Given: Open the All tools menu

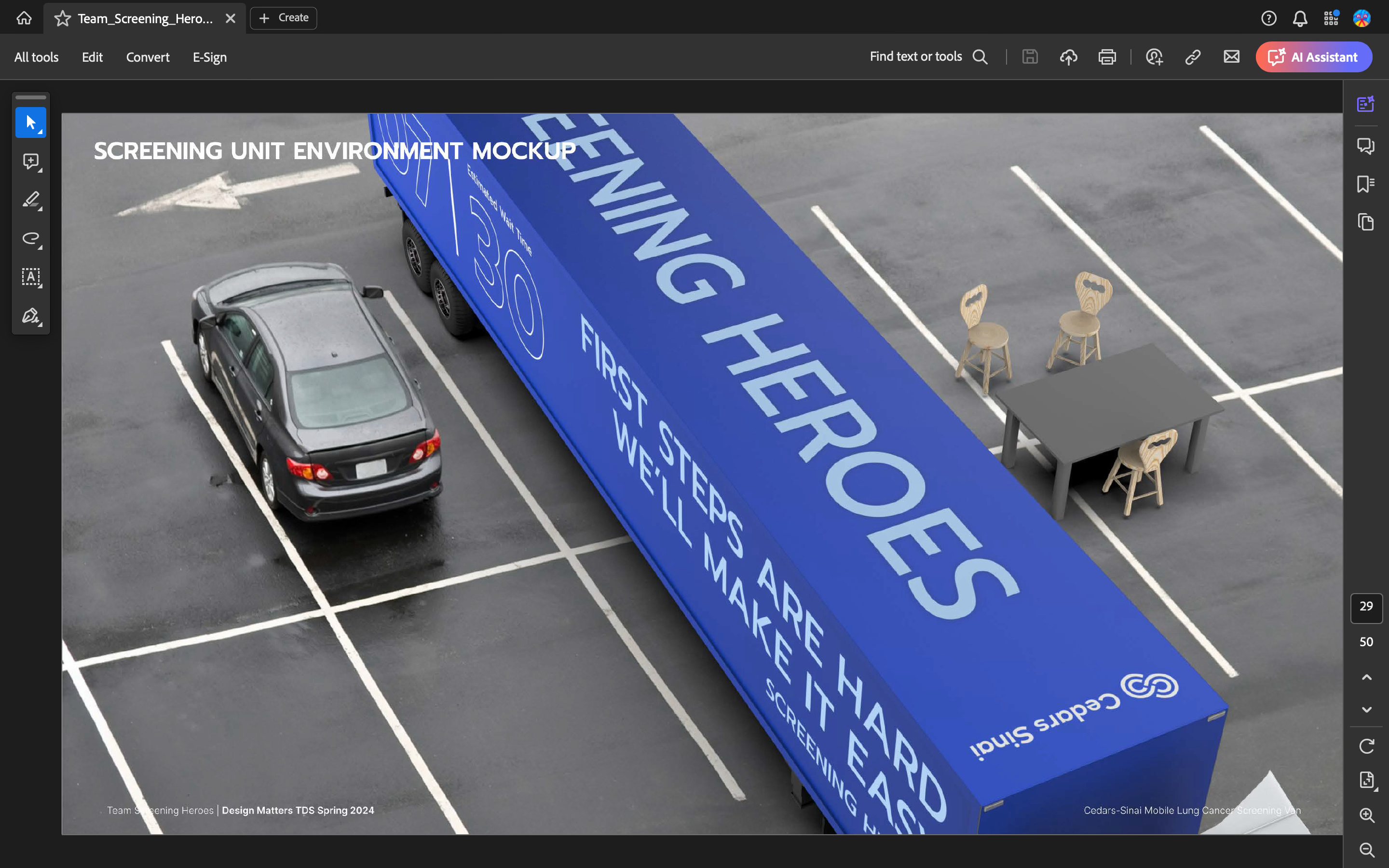Looking at the screenshot, I should click(36, 57).
